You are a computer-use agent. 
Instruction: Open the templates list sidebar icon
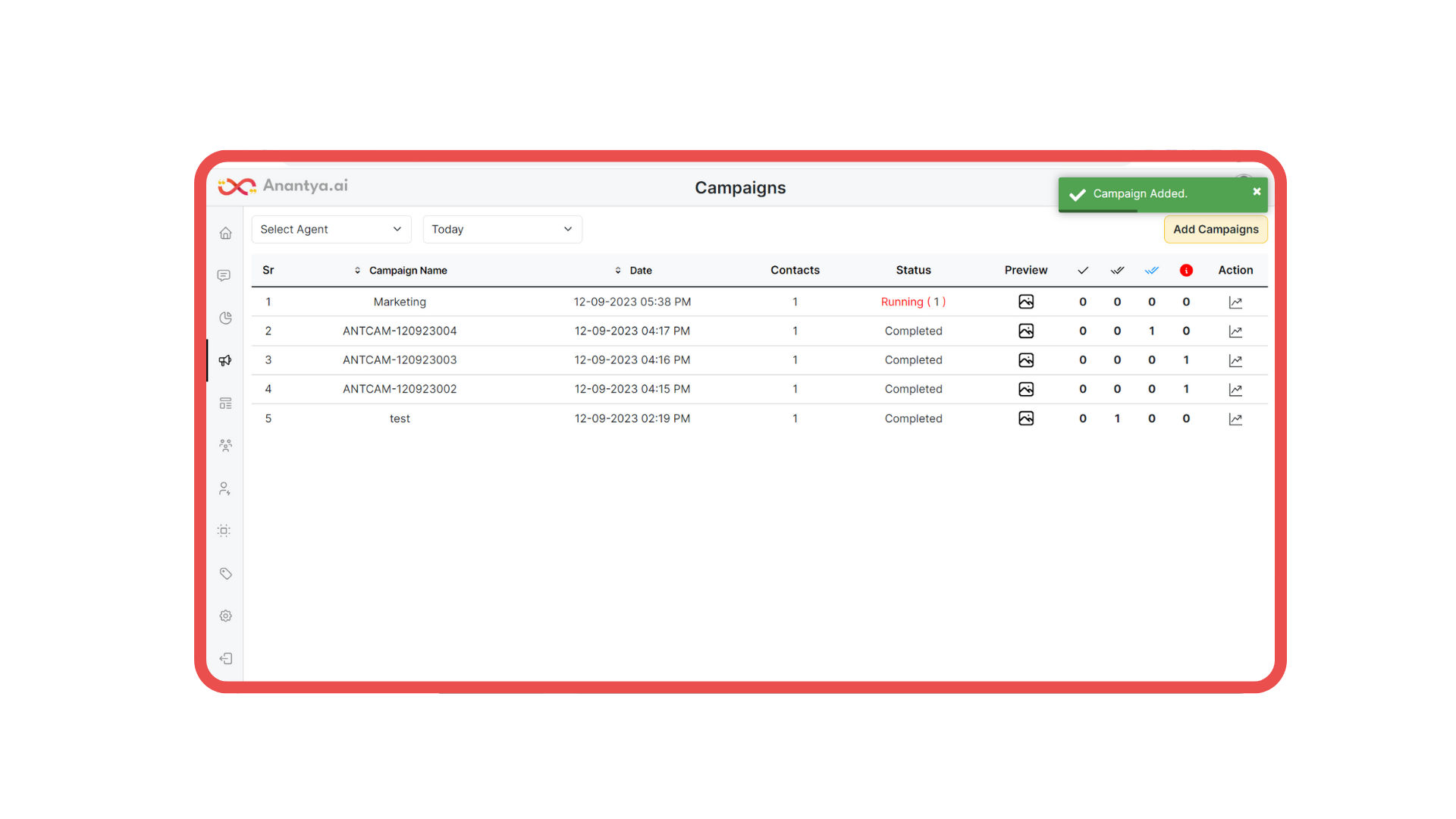[225, 403]
